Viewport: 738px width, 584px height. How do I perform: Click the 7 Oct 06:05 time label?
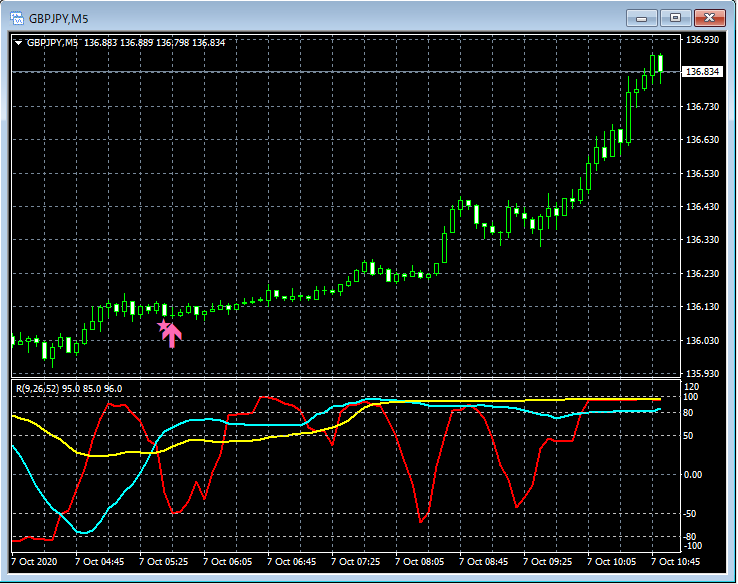click(x=227, y=562)
